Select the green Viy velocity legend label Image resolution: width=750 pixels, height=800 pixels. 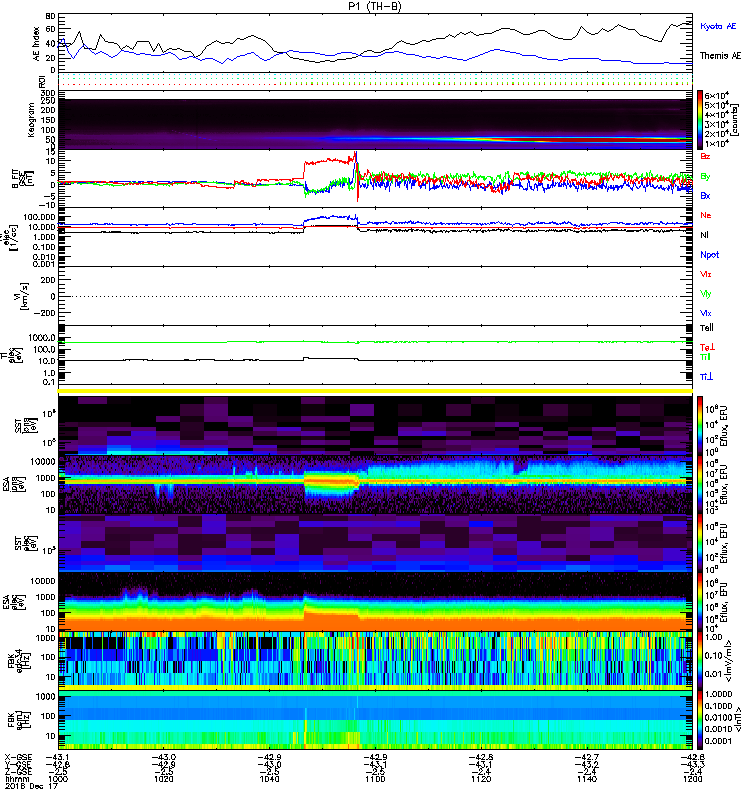705,294
